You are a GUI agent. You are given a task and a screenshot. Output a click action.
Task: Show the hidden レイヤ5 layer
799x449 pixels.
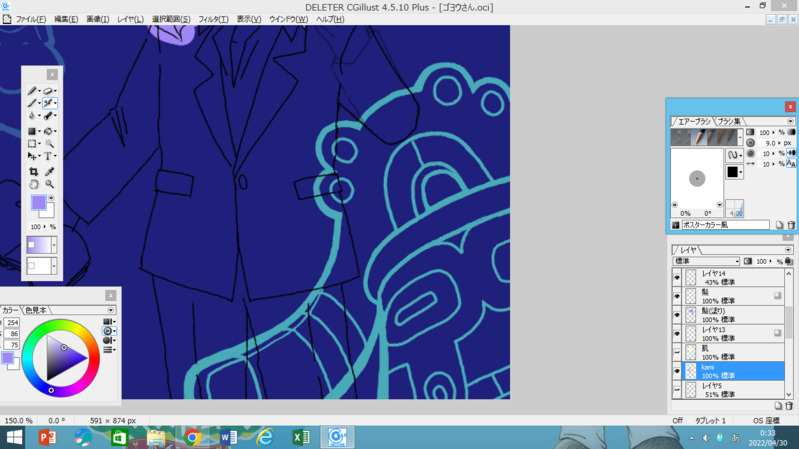(x=677, y=390)
